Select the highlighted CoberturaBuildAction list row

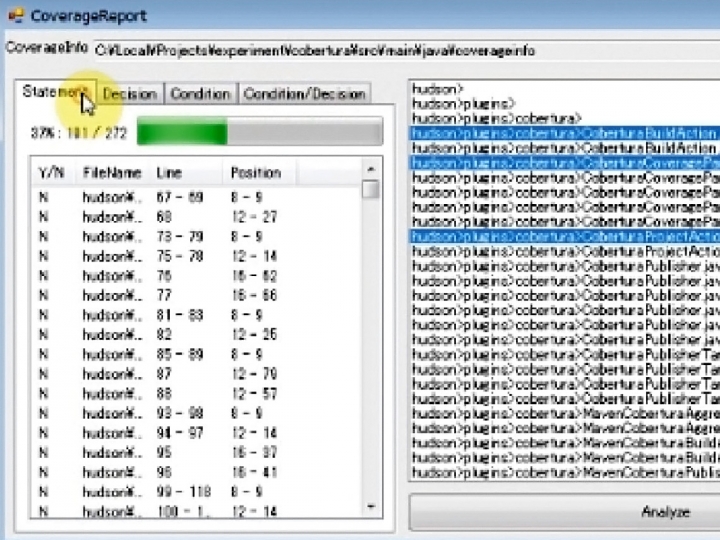tap(565, 133)
